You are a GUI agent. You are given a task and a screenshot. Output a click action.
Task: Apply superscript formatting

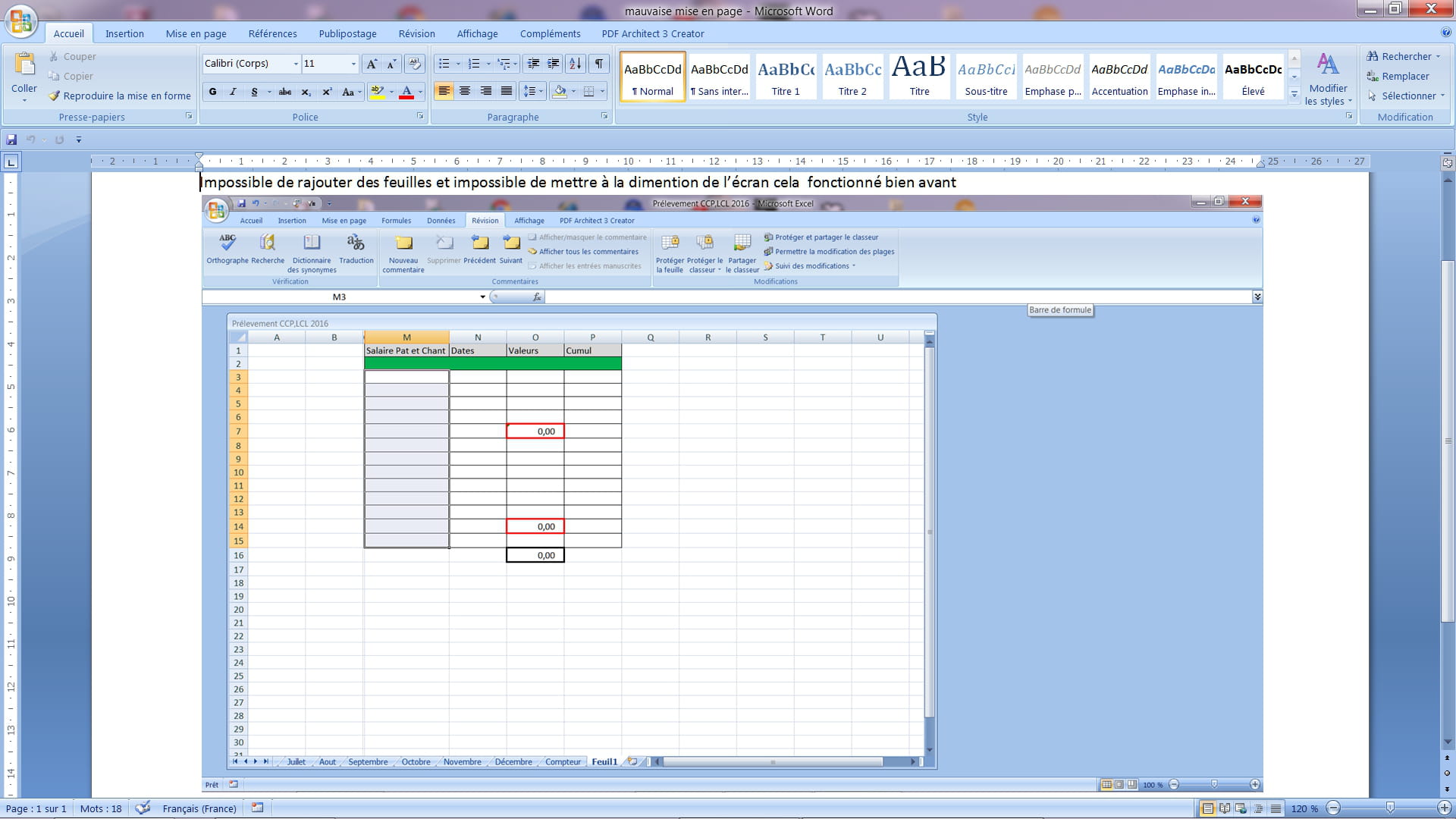click(x=327, y=92)
